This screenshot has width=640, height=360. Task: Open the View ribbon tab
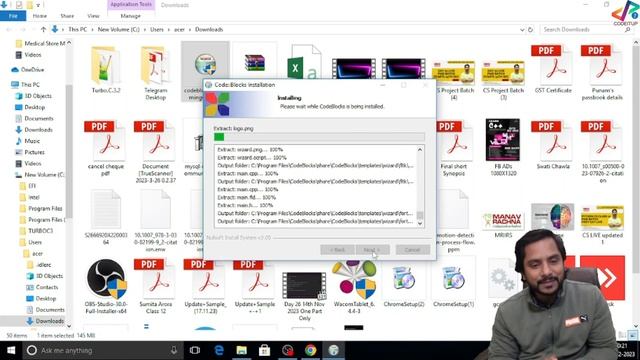click(x=93, y=16)
